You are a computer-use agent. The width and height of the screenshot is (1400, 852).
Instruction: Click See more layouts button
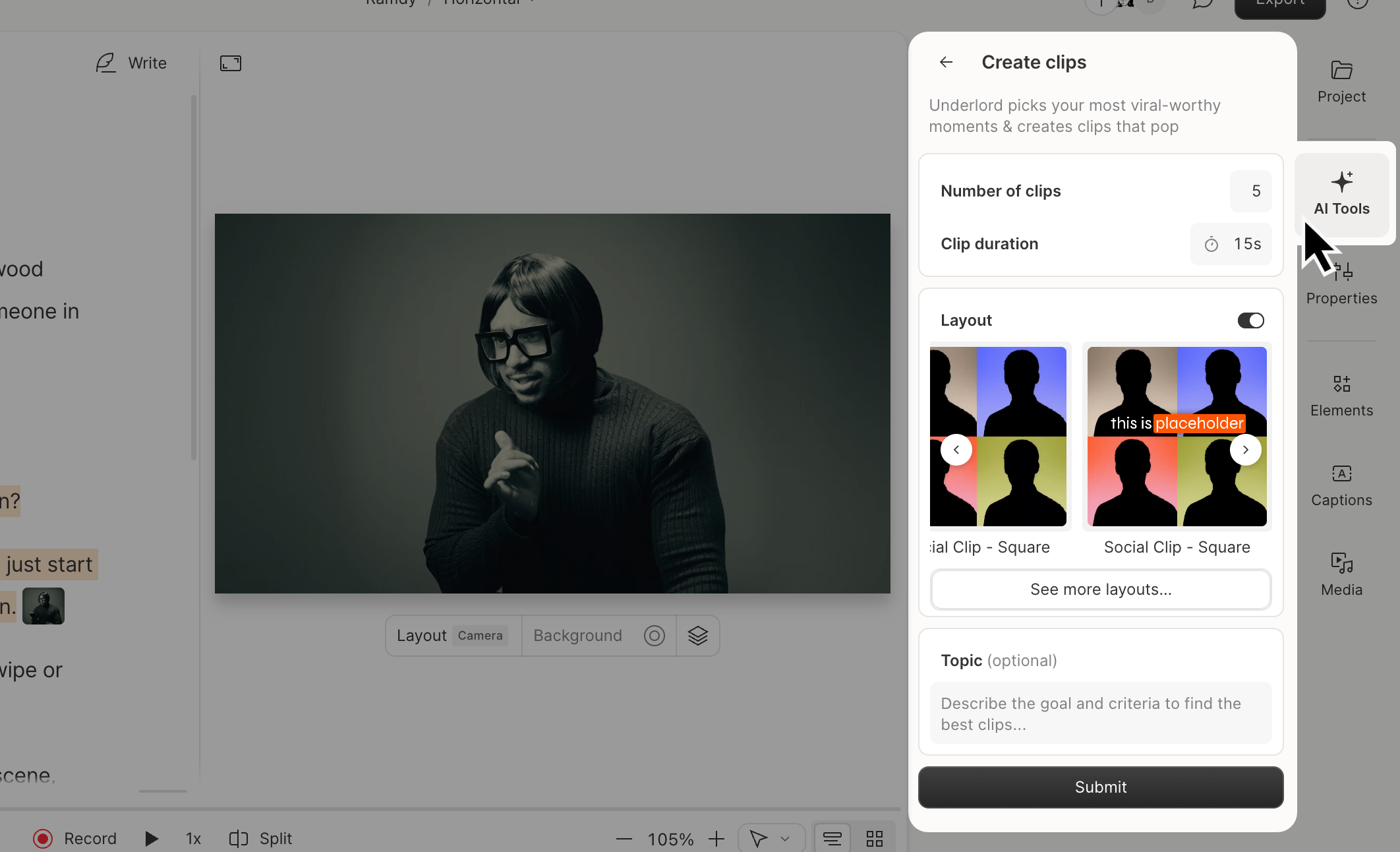(1100, 590)
